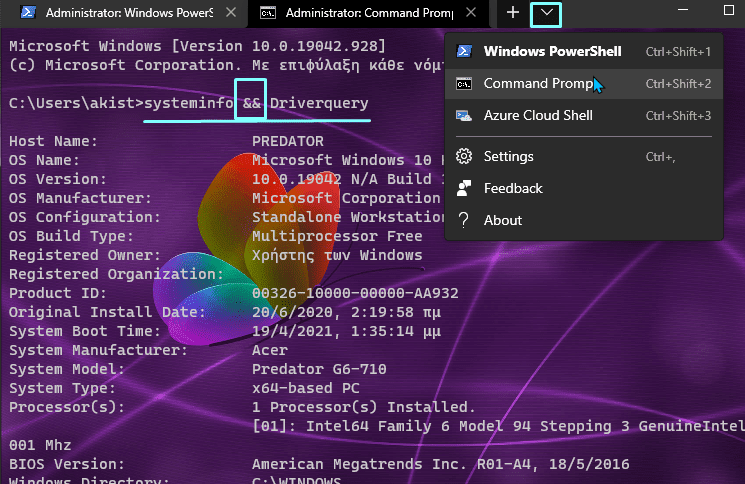Click the Predator G6-710 model value
This screenshot has width=745, height=484.
pyautogui.click(x=319, y=369)
